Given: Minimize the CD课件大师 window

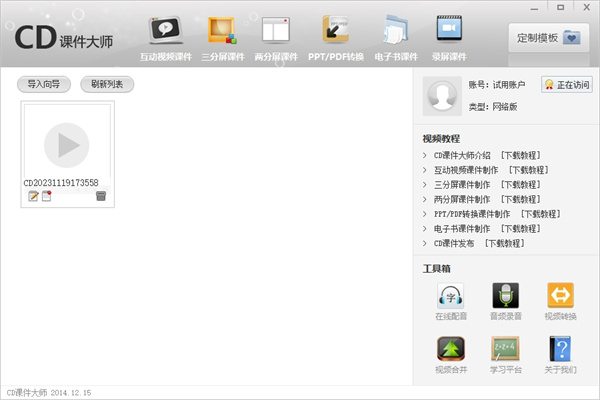Looking at the screenshot, I should pos(534,8).
